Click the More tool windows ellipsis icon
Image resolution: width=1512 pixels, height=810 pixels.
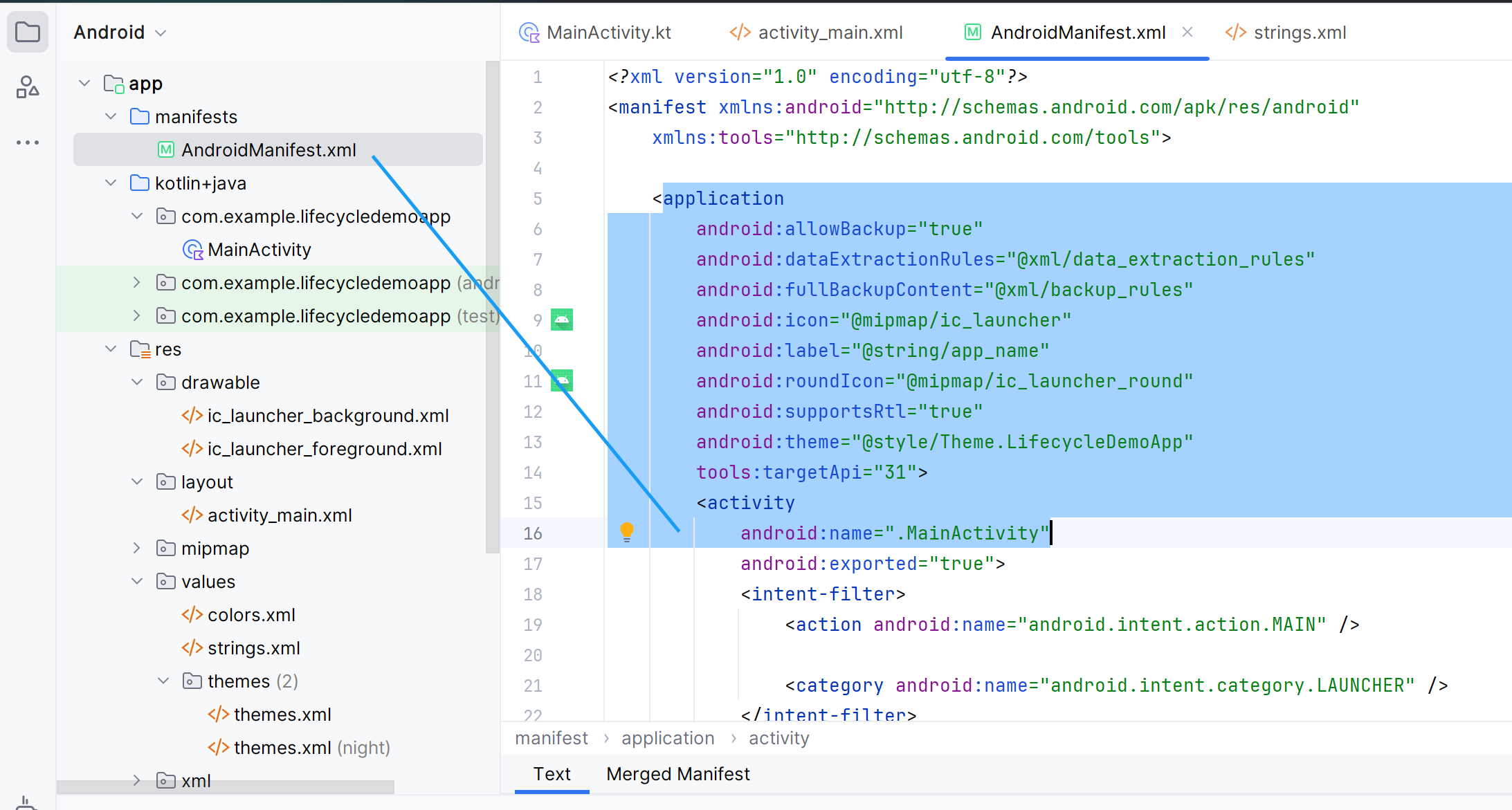tap(28, 142)
